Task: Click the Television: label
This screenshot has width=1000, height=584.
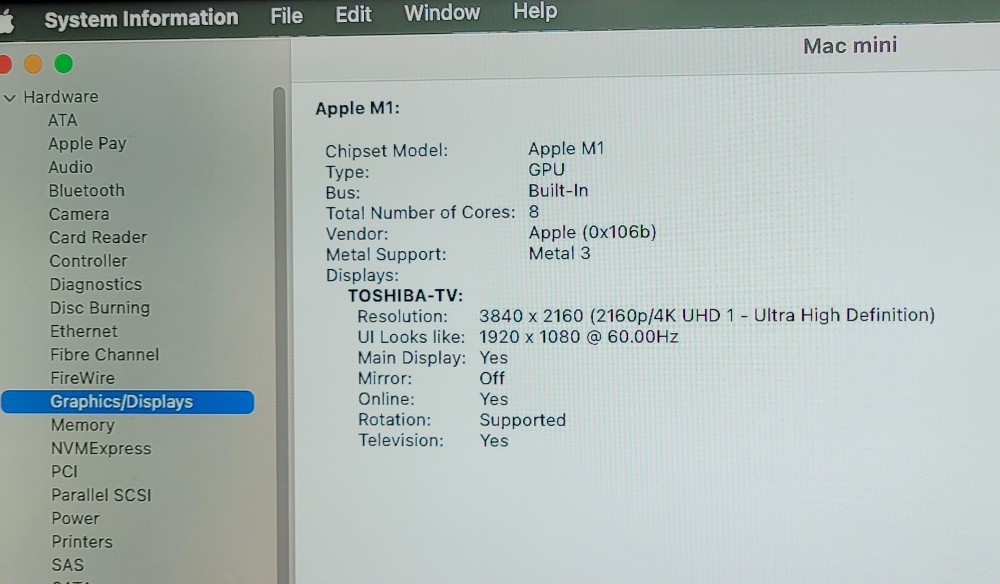Action: [401, 441]
